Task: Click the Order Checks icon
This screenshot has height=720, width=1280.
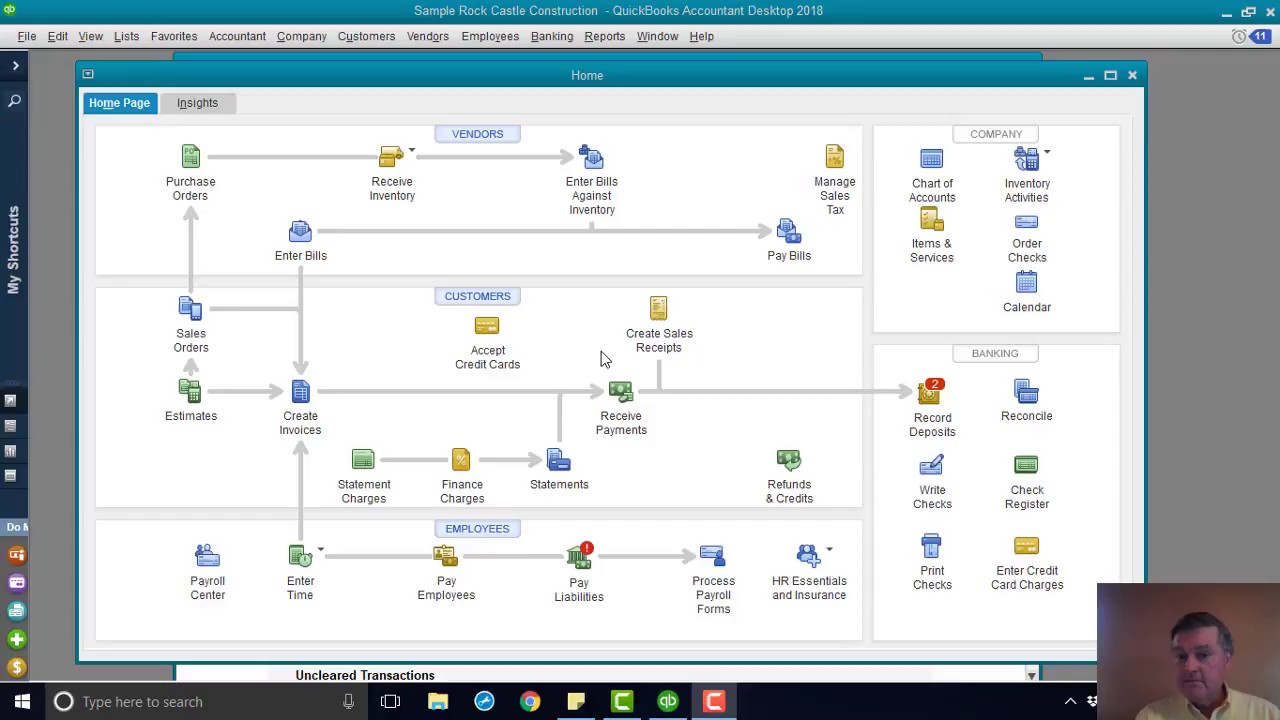Action: click(x=1026, y=221)
